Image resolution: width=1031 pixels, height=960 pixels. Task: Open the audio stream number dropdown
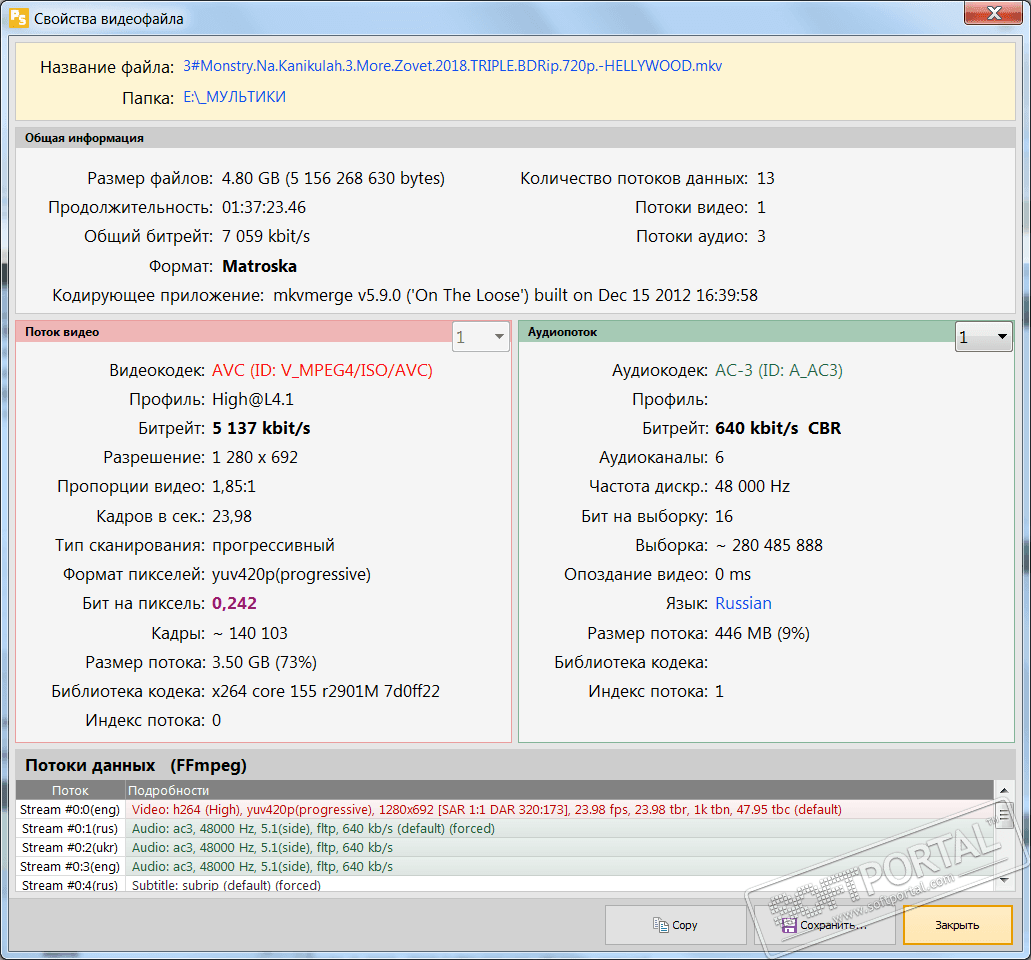tap(983, 337)
